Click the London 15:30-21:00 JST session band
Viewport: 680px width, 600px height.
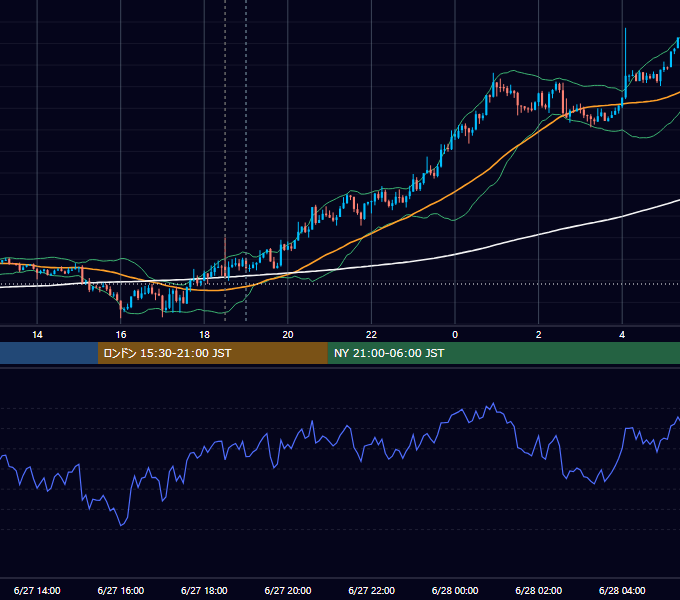click(212, 353)
